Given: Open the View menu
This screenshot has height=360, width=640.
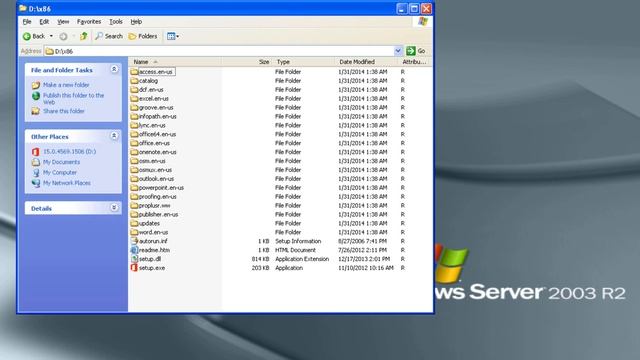Looking at the screenshot, I should pos(63,22).
